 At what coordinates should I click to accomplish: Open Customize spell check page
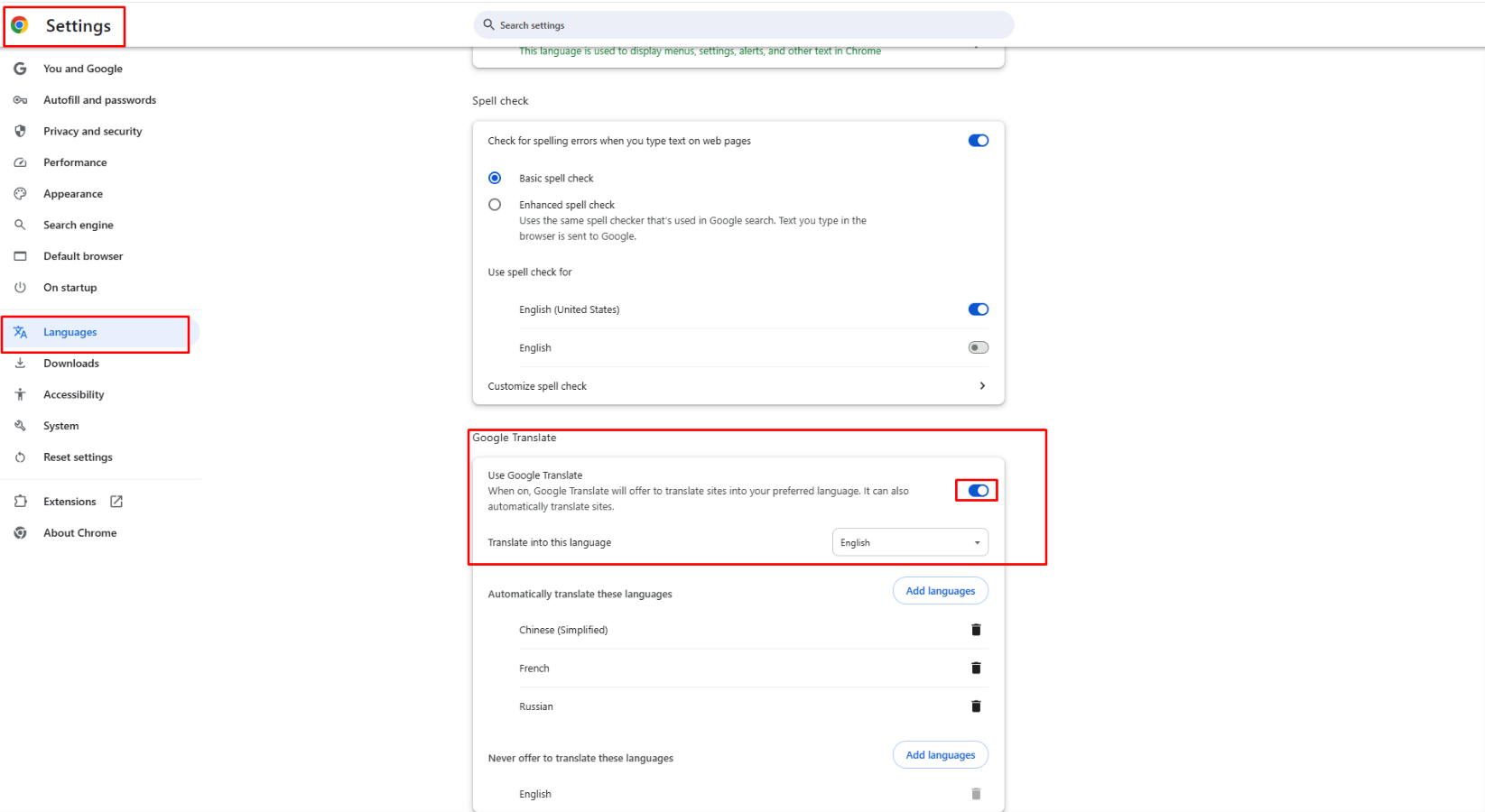coord(738,386)
